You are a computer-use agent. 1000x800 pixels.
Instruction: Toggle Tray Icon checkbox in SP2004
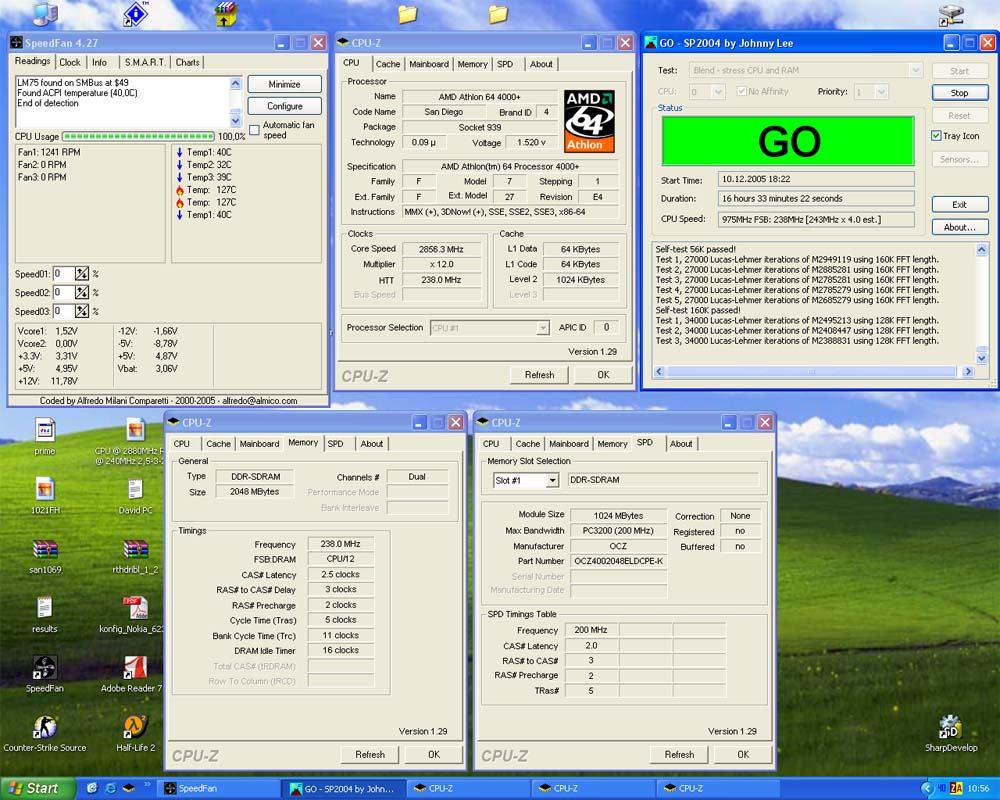936,136
